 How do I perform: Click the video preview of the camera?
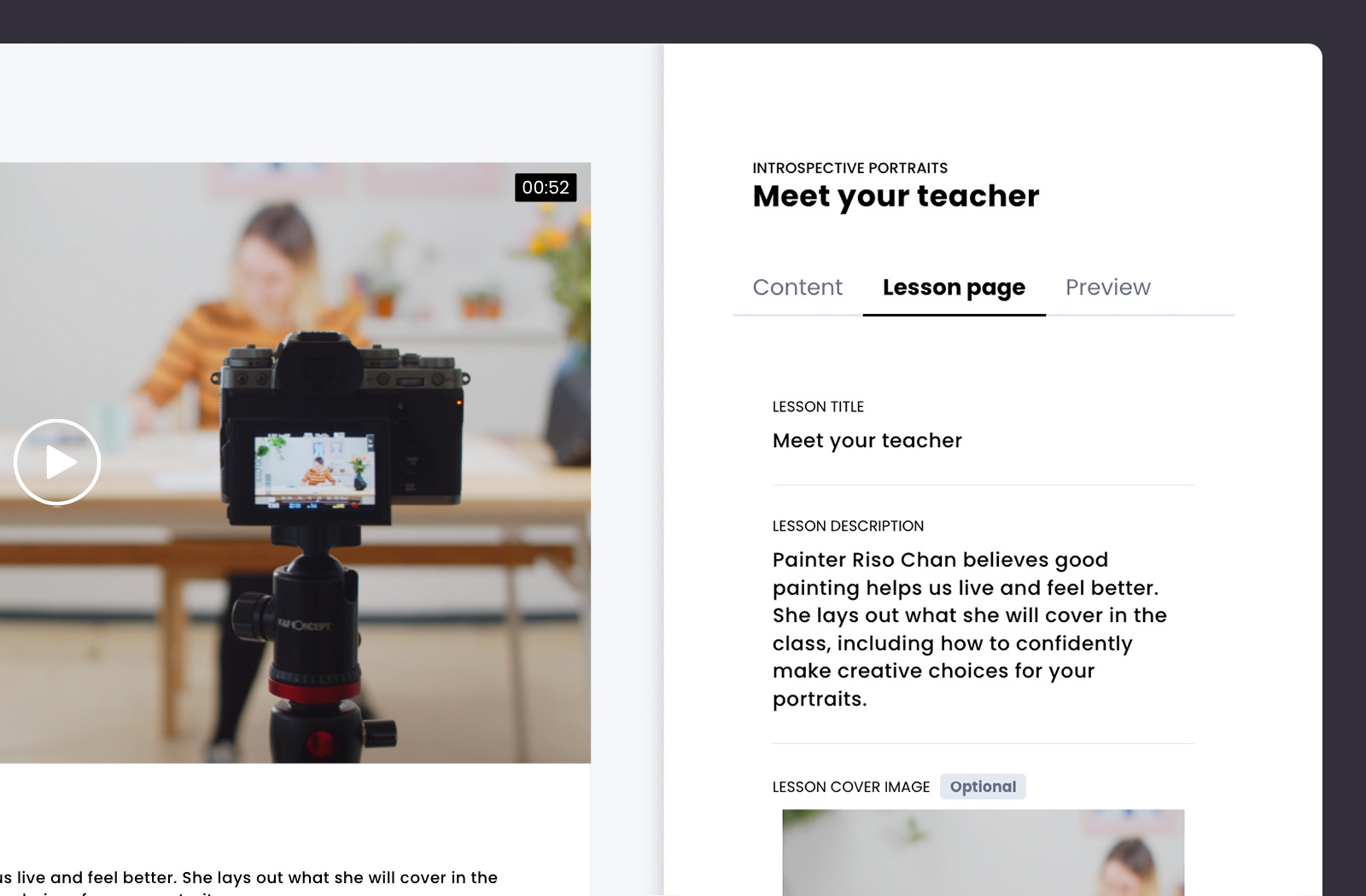295,463
